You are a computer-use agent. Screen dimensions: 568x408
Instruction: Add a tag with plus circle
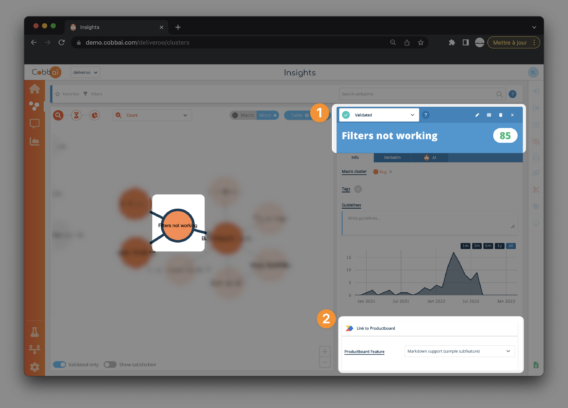pos(358,189)
